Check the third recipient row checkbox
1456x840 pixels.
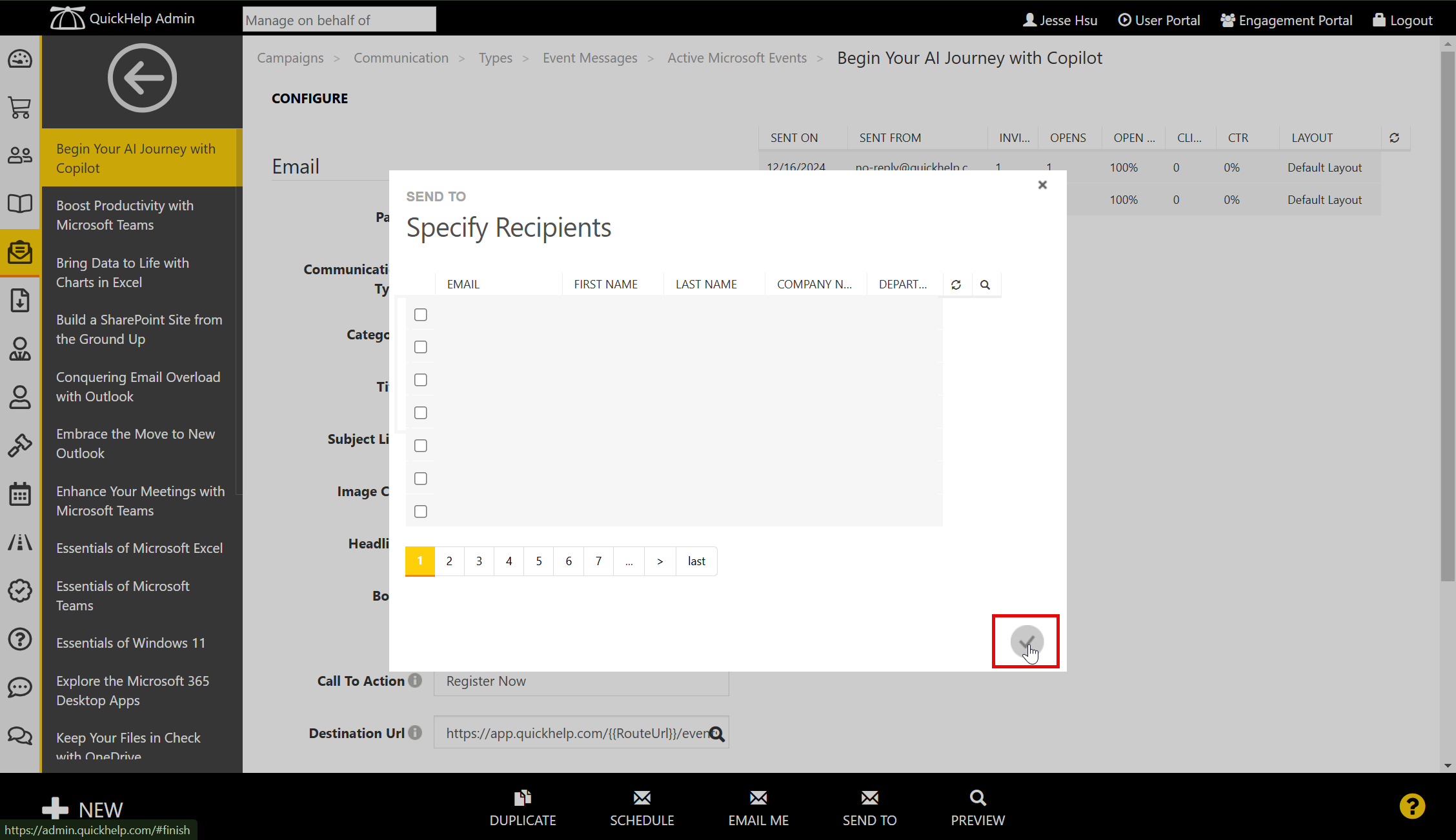pyautogui.click(x=421, y=380)
